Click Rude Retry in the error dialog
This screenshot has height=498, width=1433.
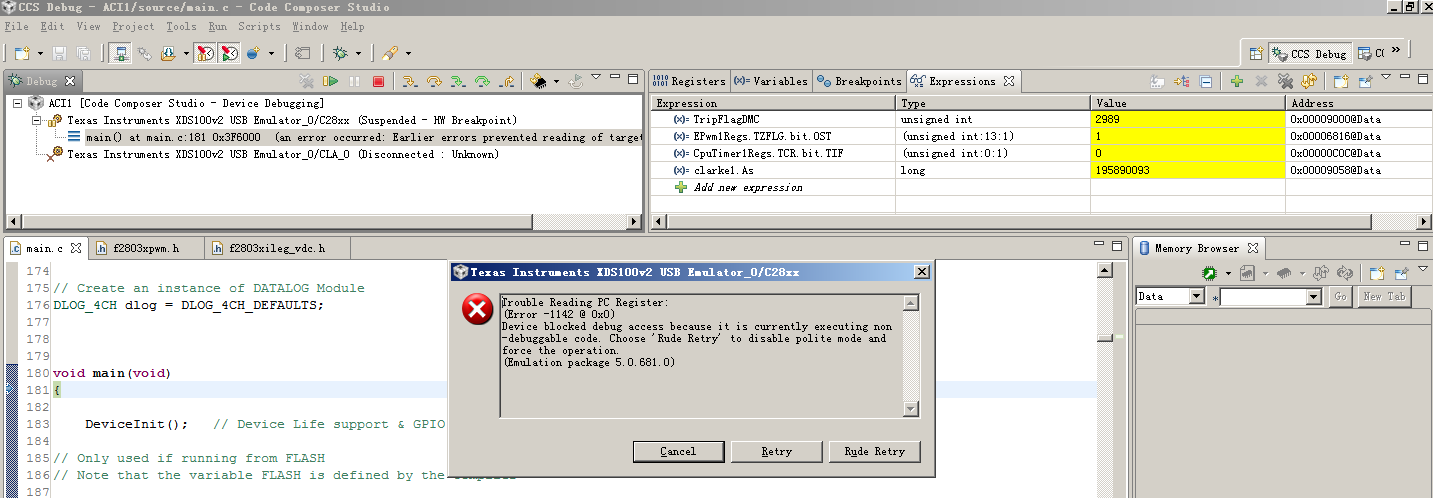(x=874, y=452)
